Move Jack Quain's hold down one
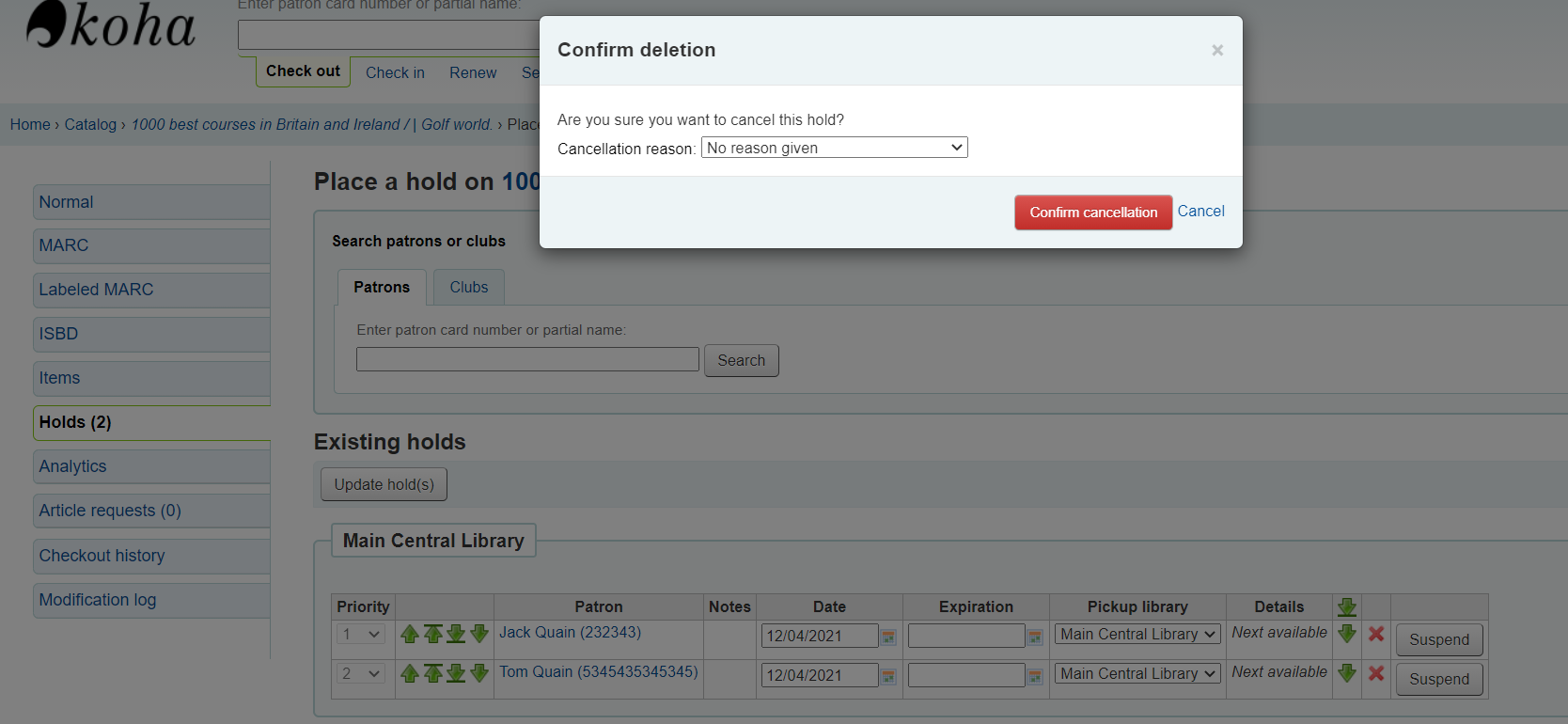The image size is (1568, 724). pos(479,634)
